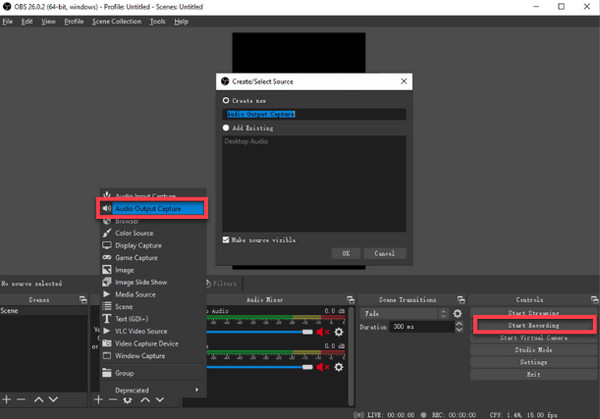This screenshot has width=600, height=419.
Task: Open the Tools menu
Action: click(157, 21)
